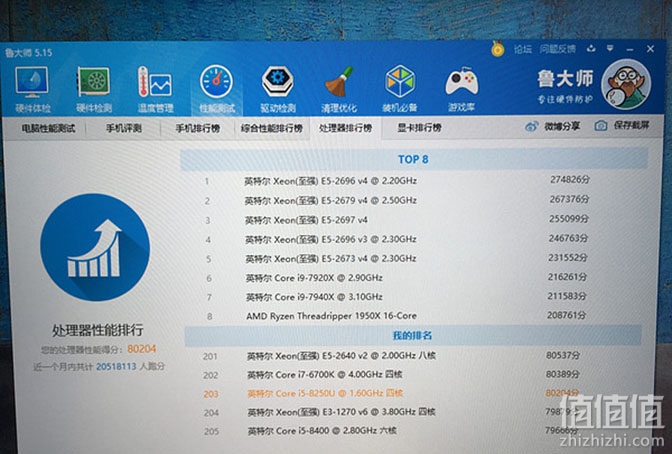
Task: Click the 鲁大师 mascot avatar
Action: [x=626, y=84]
